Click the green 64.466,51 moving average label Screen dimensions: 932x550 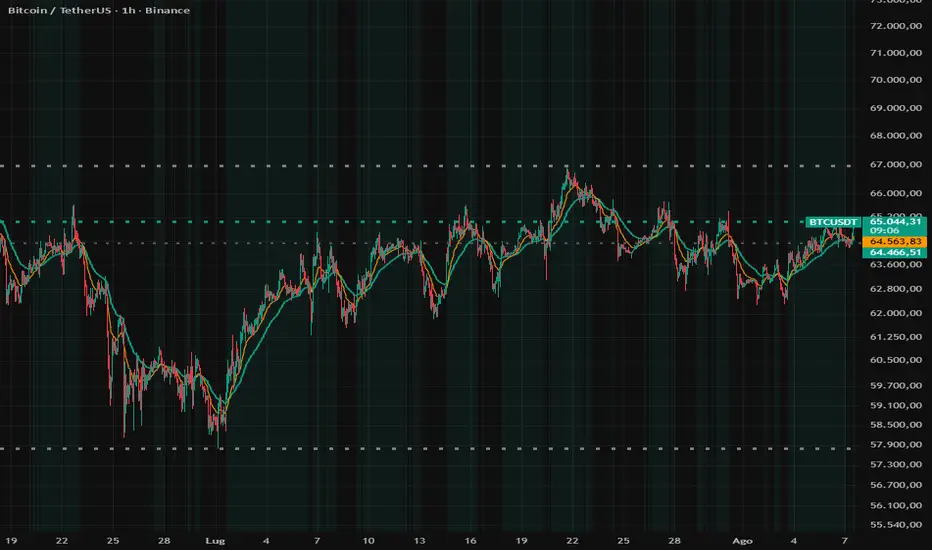pyautogui.click(x=895, y=252)
